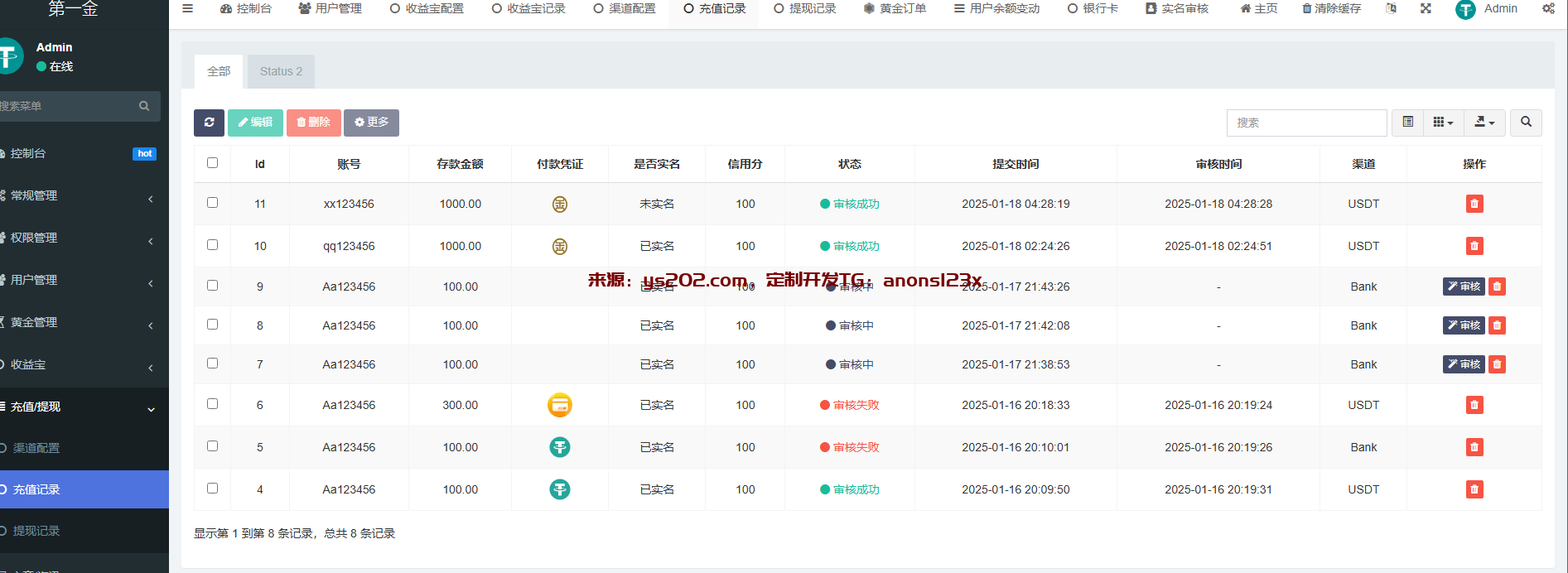Open the 提现记录 tab in the top navigation
The image size is (1568, 573).
pos(804,8)
